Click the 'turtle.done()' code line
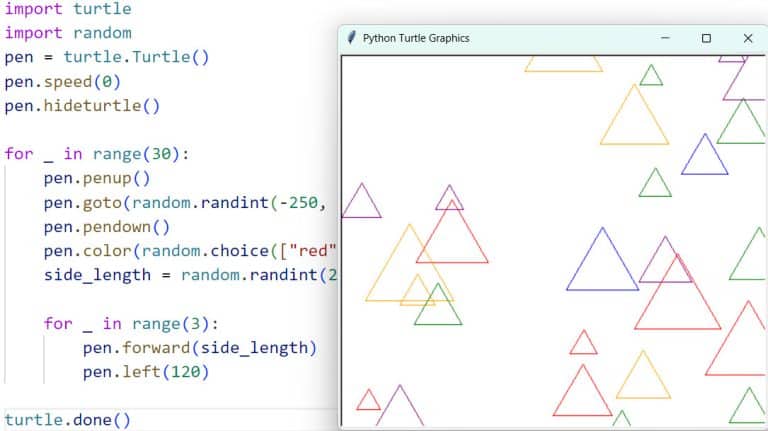Screen dimensions: 768x431 (x=68, y=420)
